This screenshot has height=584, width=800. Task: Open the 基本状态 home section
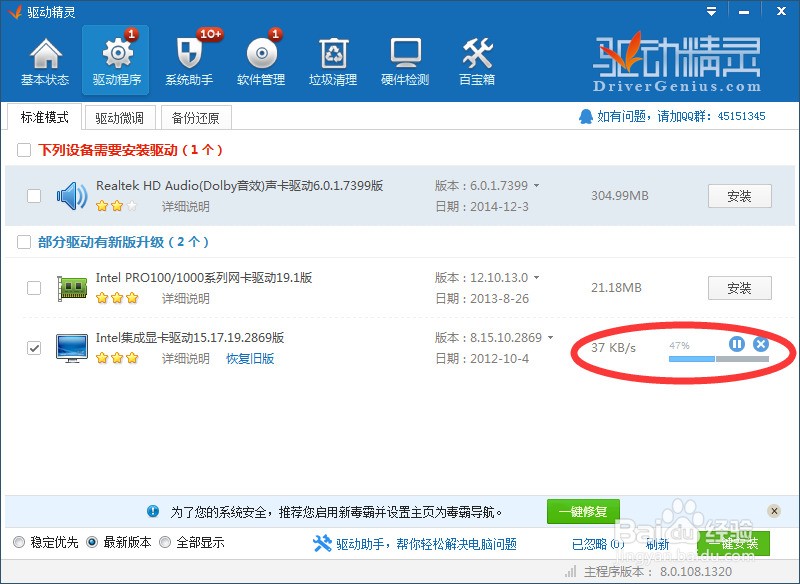tap(45, 61)
